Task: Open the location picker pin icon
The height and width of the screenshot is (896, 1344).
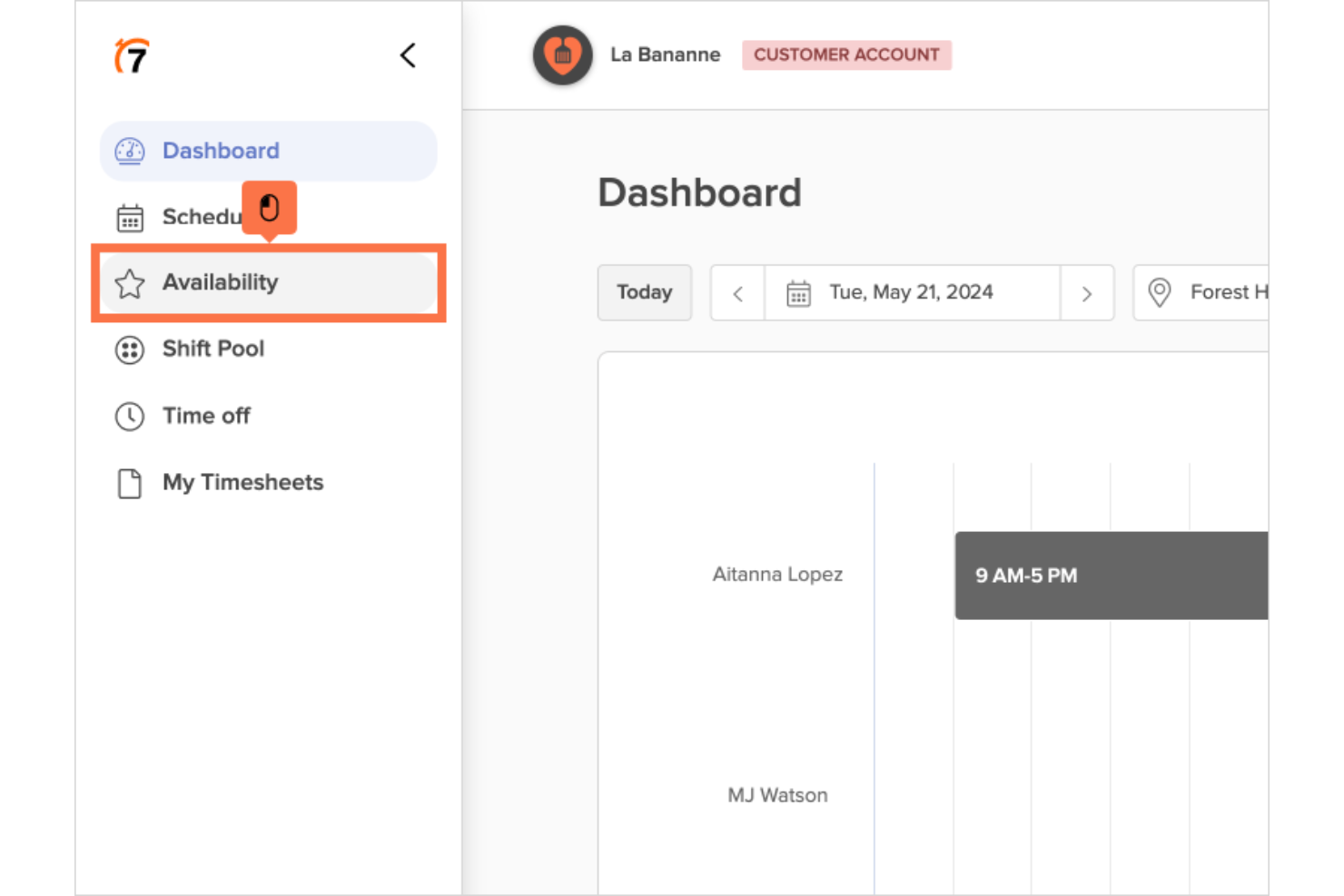Action: 1159,292
